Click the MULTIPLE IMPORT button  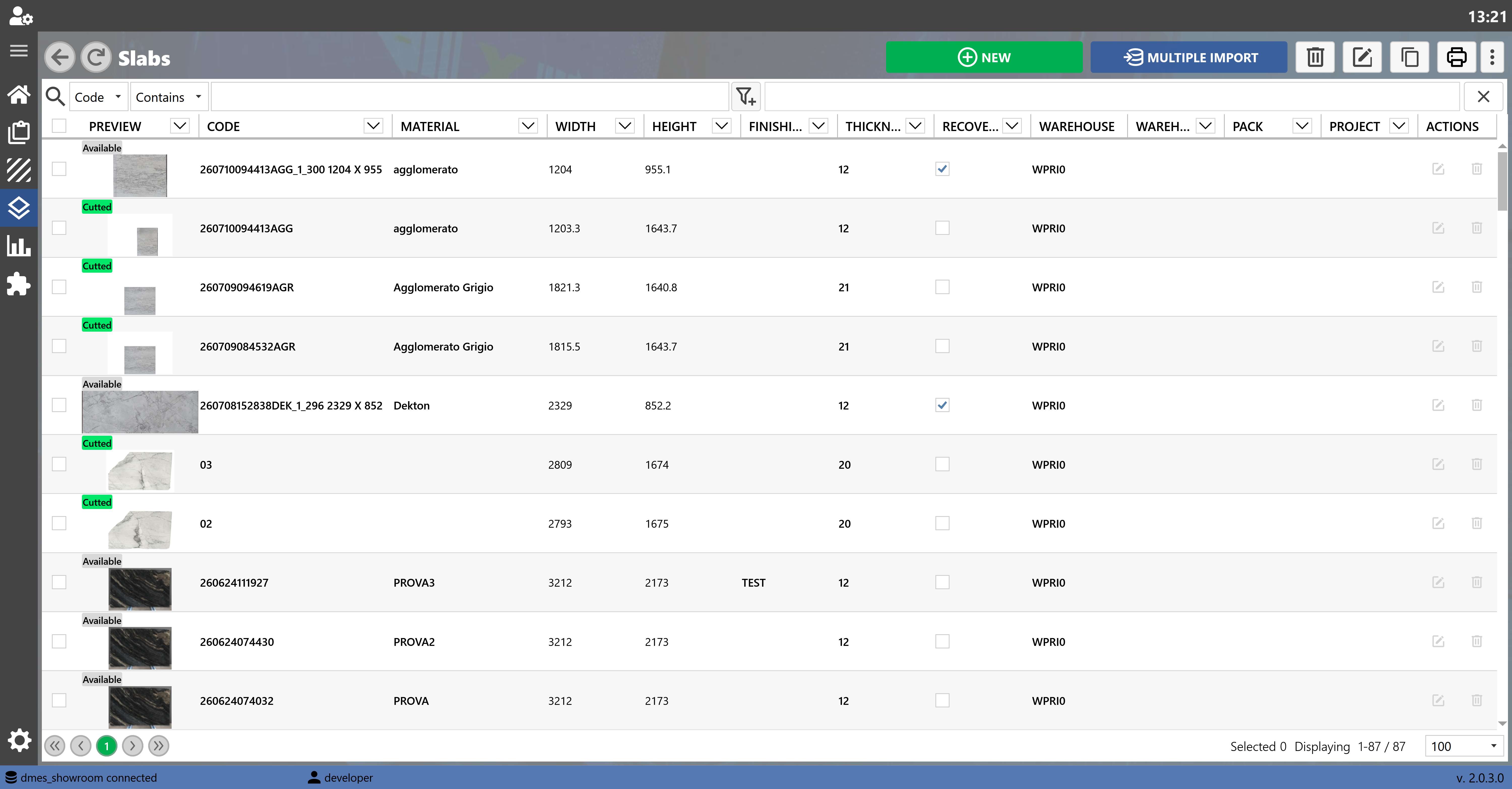coord(1189,57)
